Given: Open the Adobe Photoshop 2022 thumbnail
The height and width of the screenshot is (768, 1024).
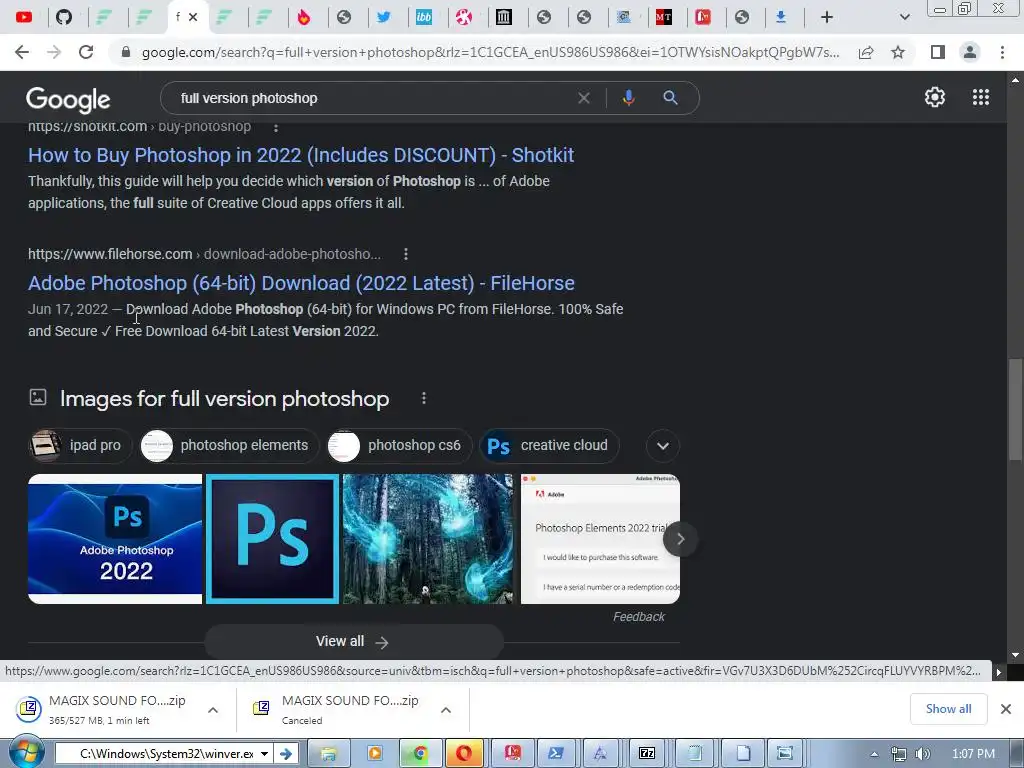Looking at the screenshot, I should click(x=115, y=539).
